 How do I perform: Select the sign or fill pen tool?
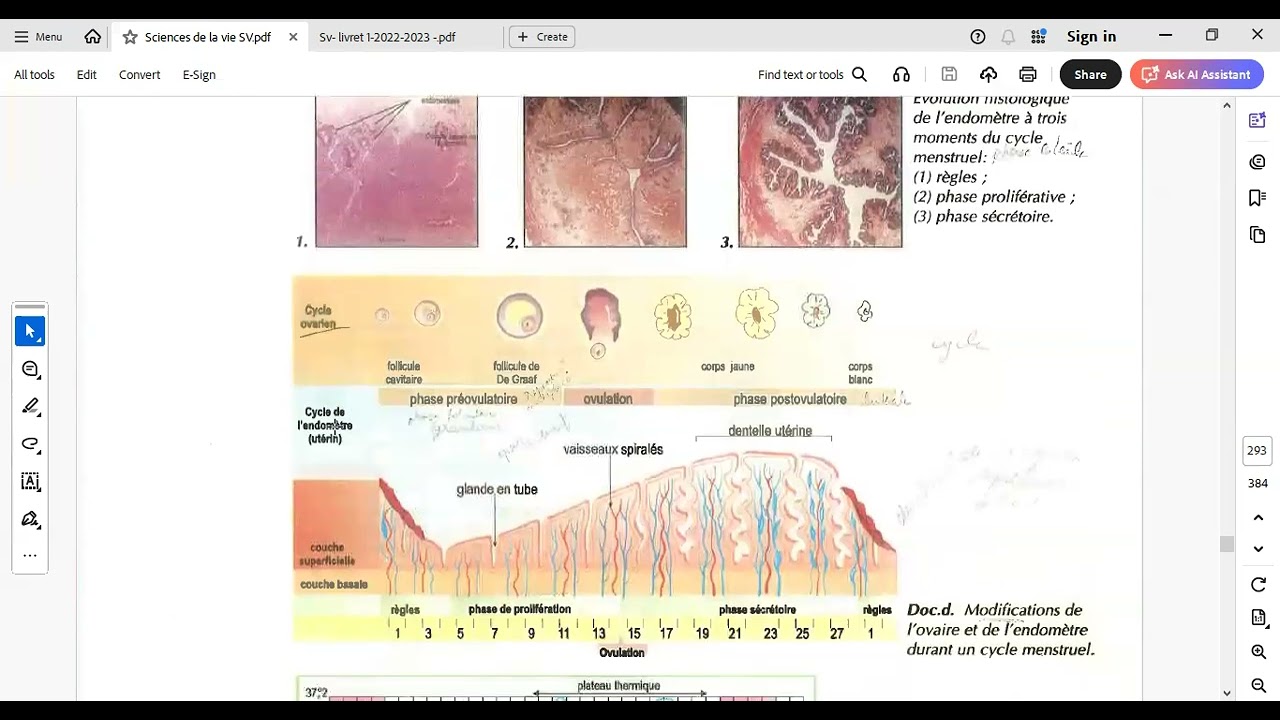(30, 519)
